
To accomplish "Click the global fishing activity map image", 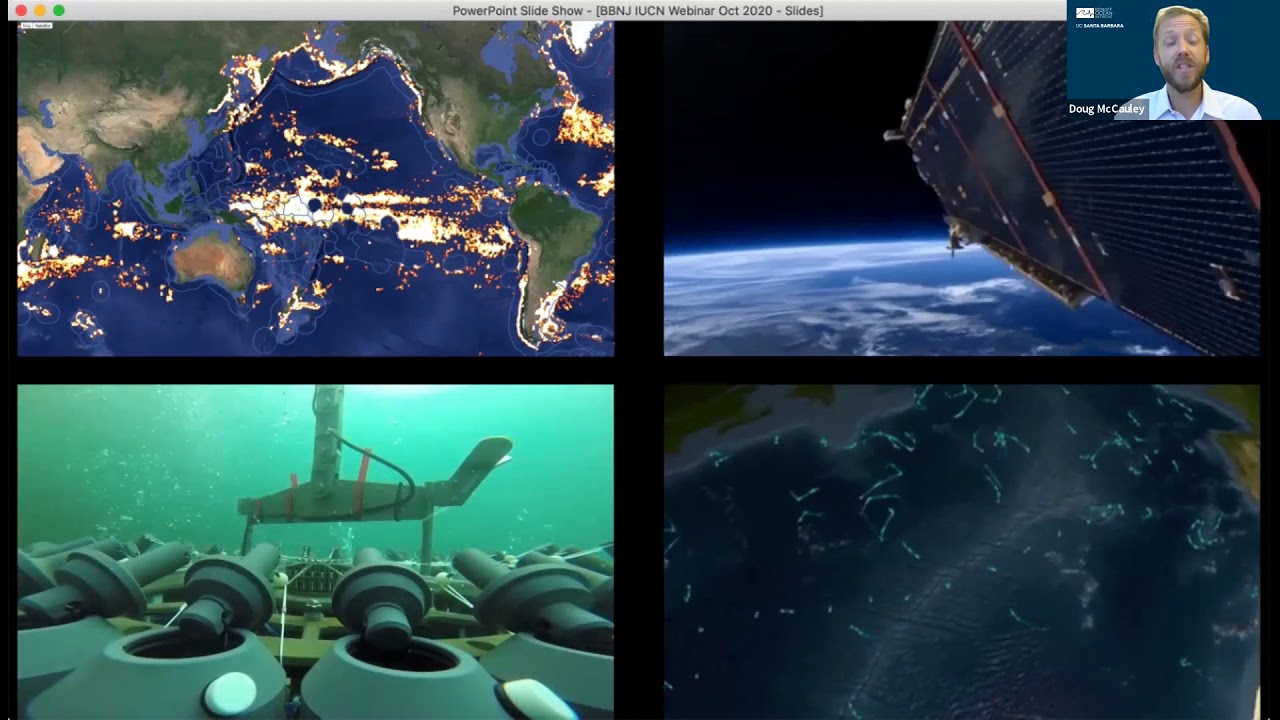I will [x=316, y=188].
